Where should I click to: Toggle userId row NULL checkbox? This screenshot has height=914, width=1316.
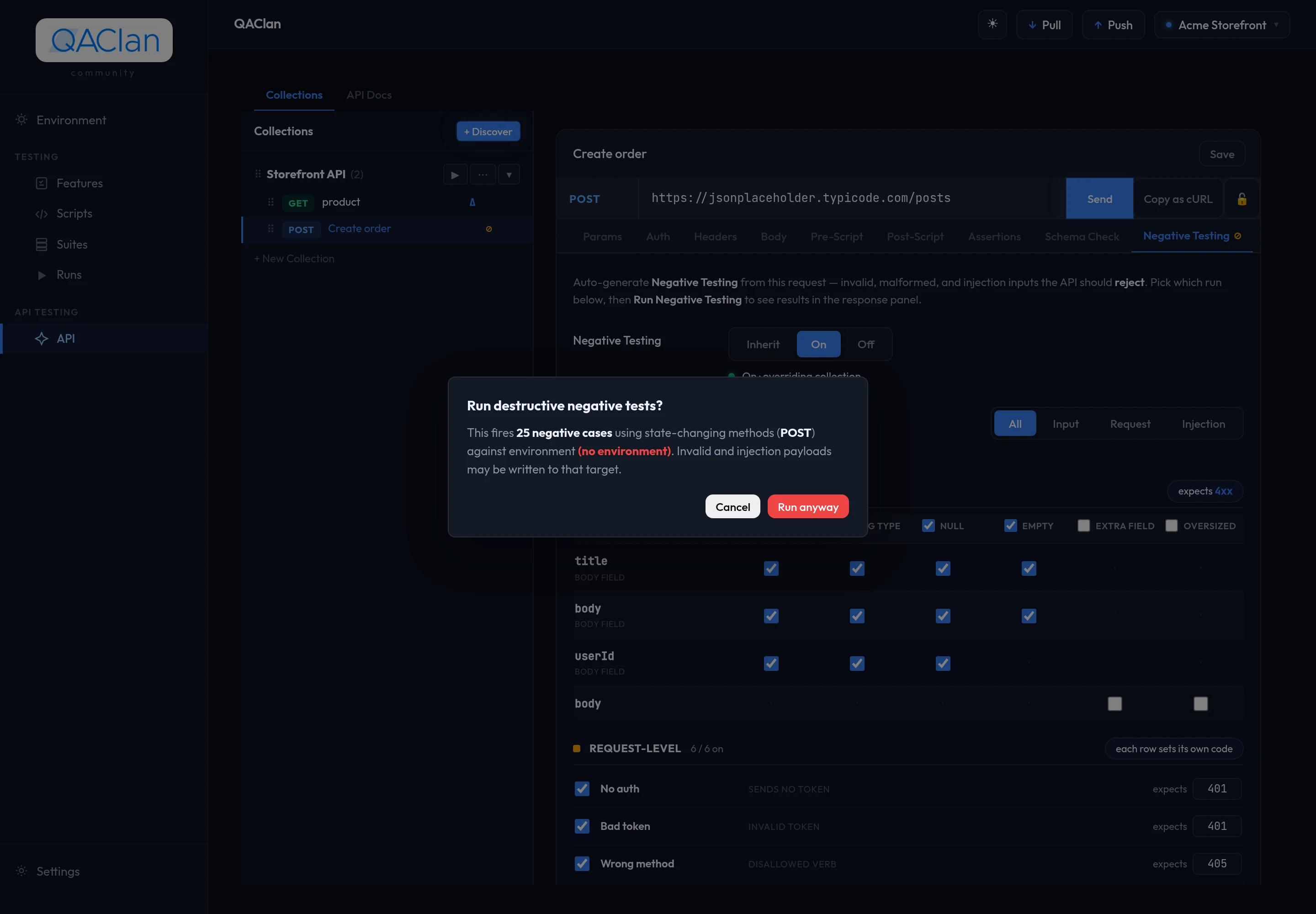click(x=943, y=664)
